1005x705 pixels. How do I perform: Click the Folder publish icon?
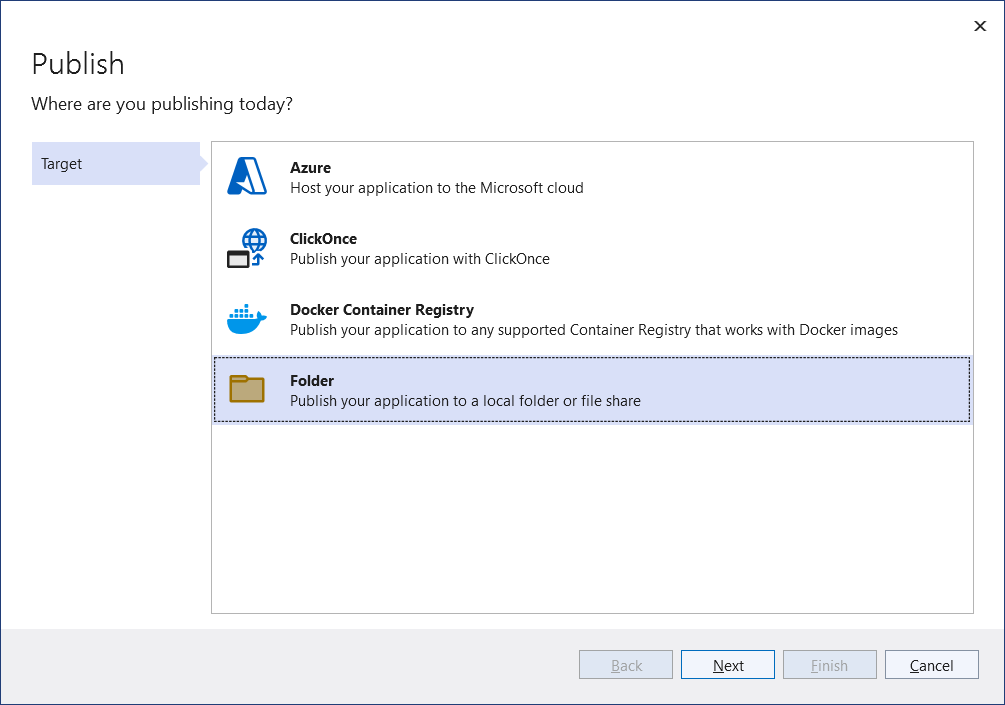(246, 389)
